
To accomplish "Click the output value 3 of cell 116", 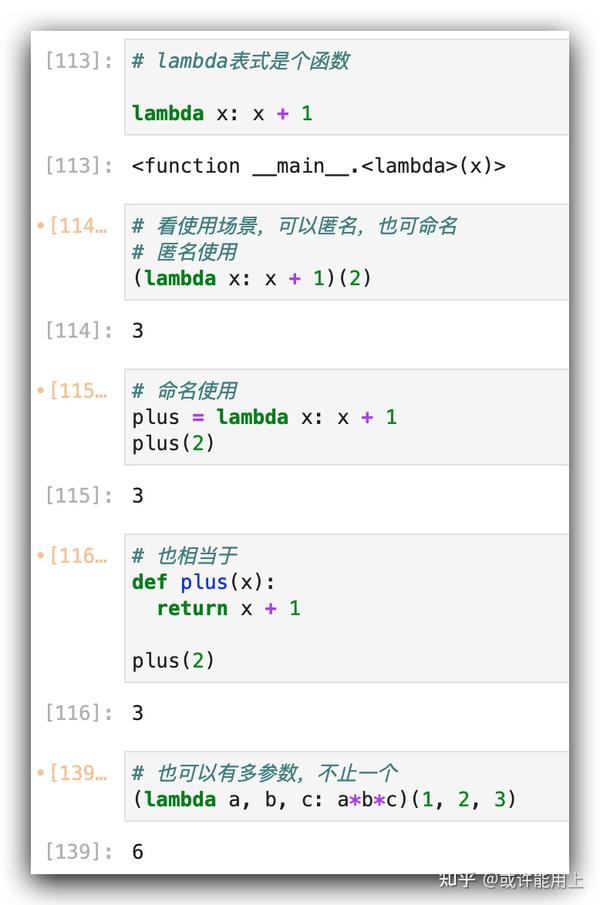I will tap(137, 713).
